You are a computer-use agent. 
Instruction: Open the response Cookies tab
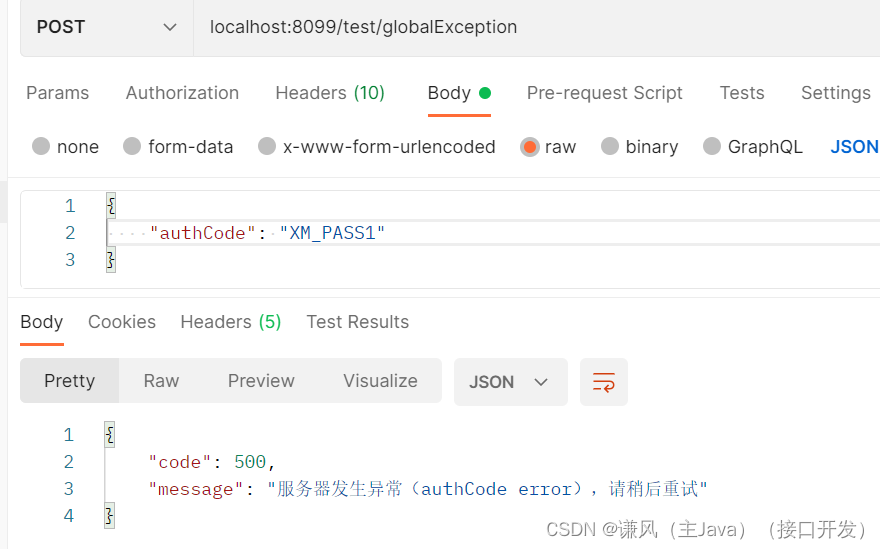122,322
